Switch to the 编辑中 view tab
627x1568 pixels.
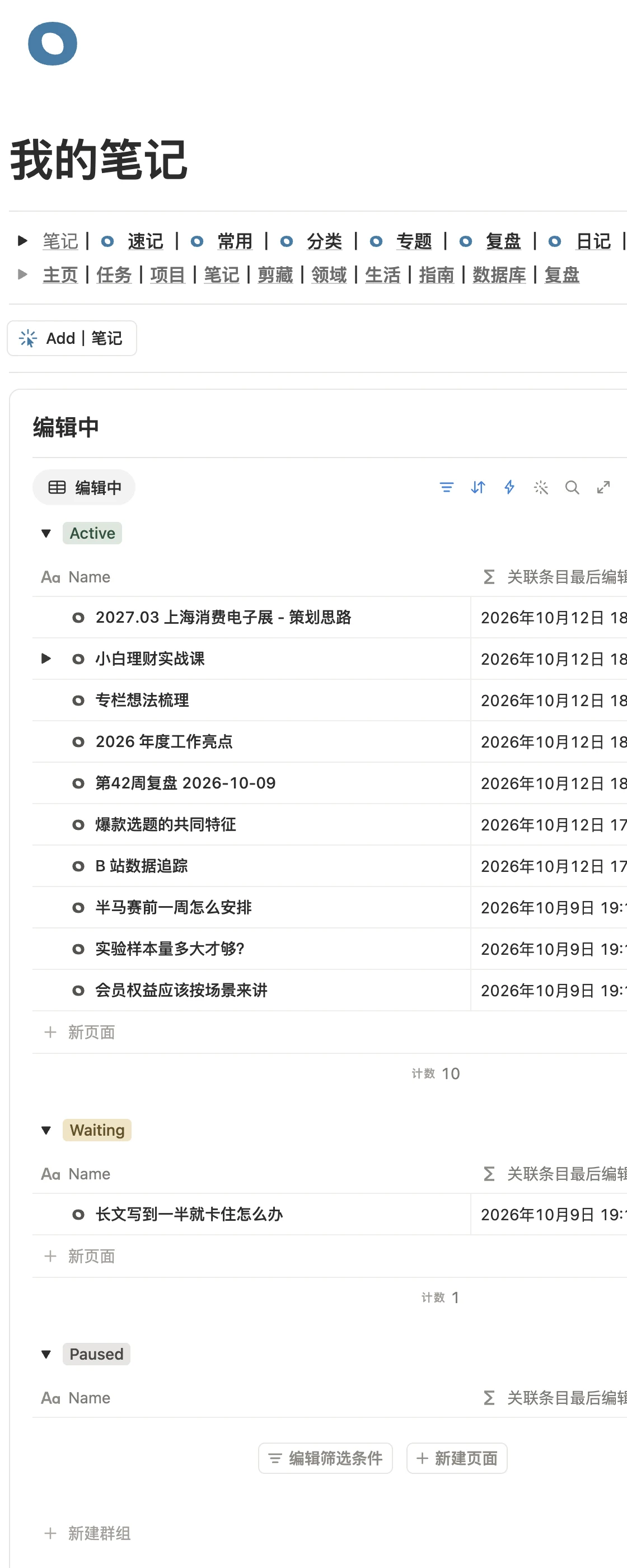(84, 488)
